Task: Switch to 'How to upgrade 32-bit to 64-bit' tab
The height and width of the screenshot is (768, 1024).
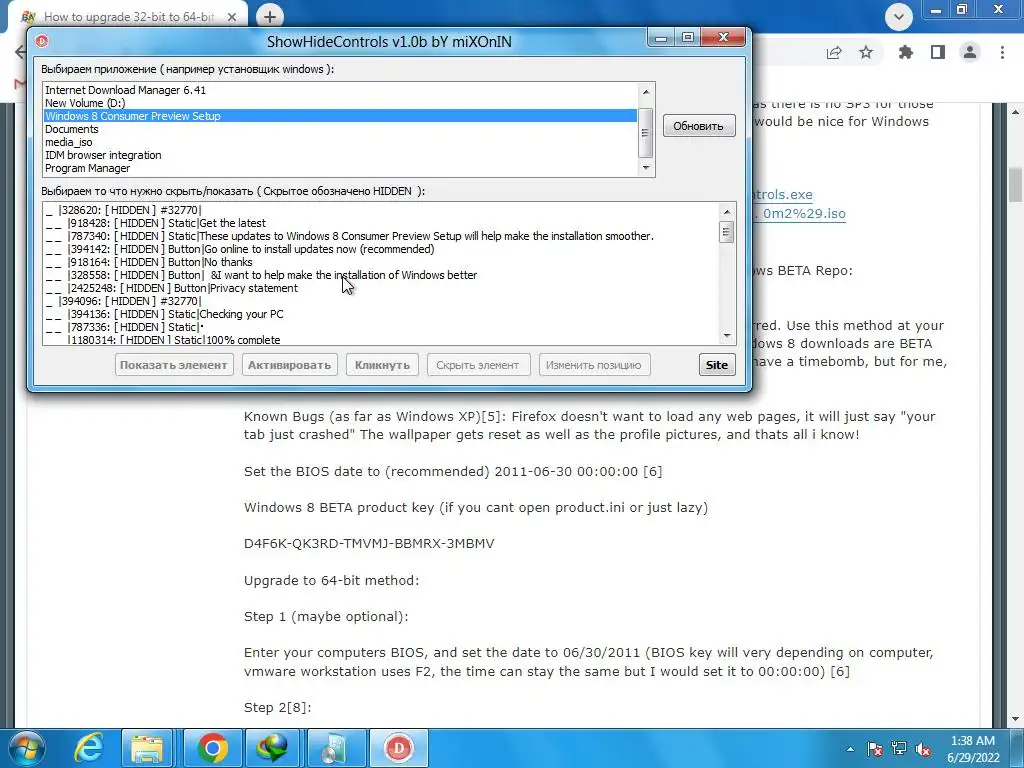Action: coord(127,17)
